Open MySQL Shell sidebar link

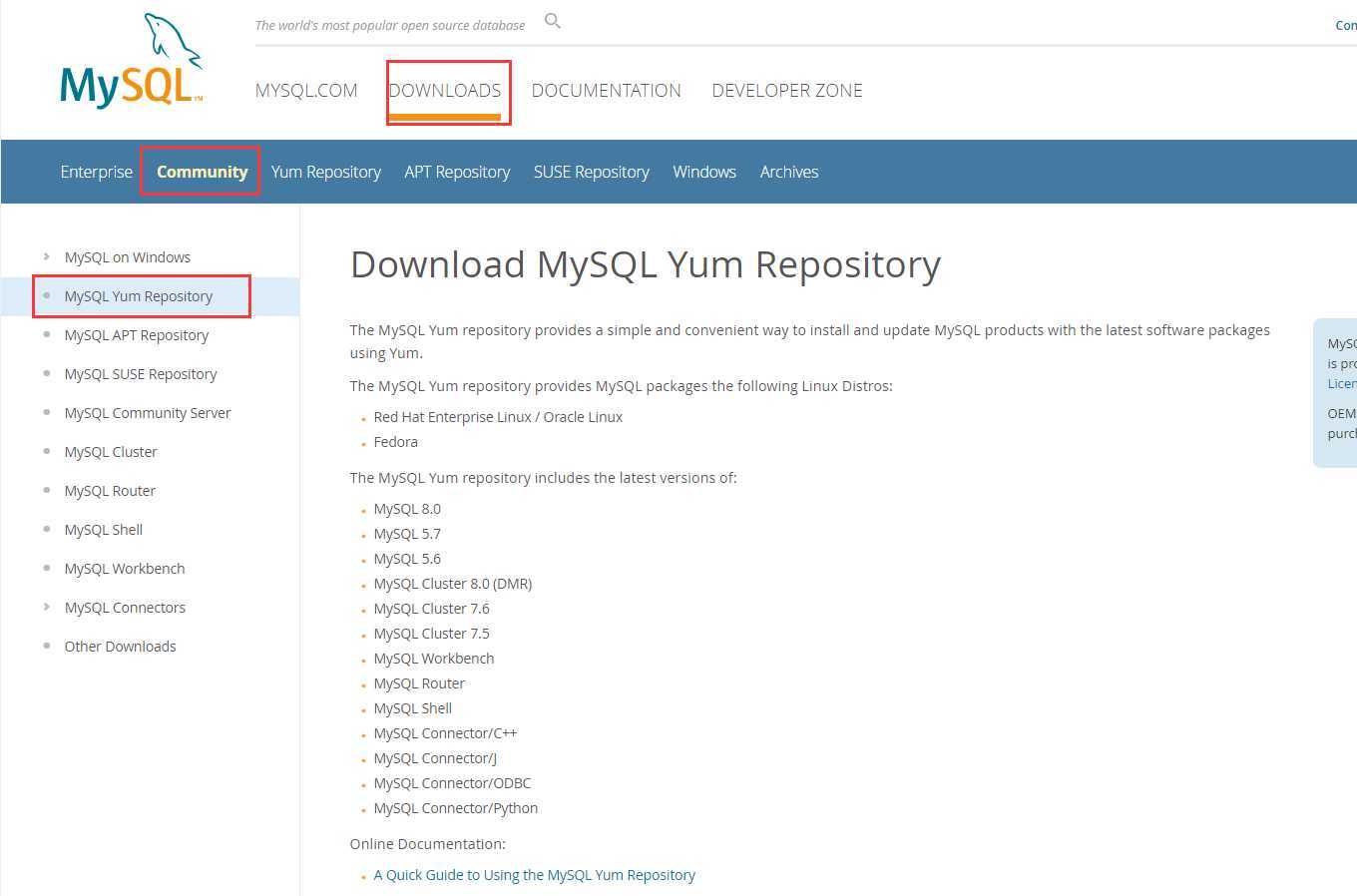[x=104, y=530]
